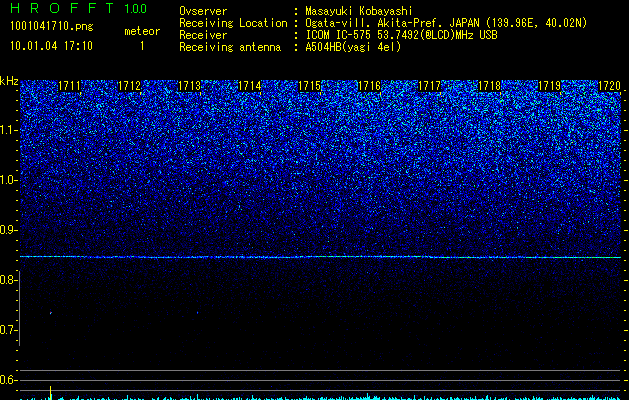Image resolution: width=629 pixels, height=400 pixels.
Task: Click the HROFFT title text
Action: click(62, 8)
